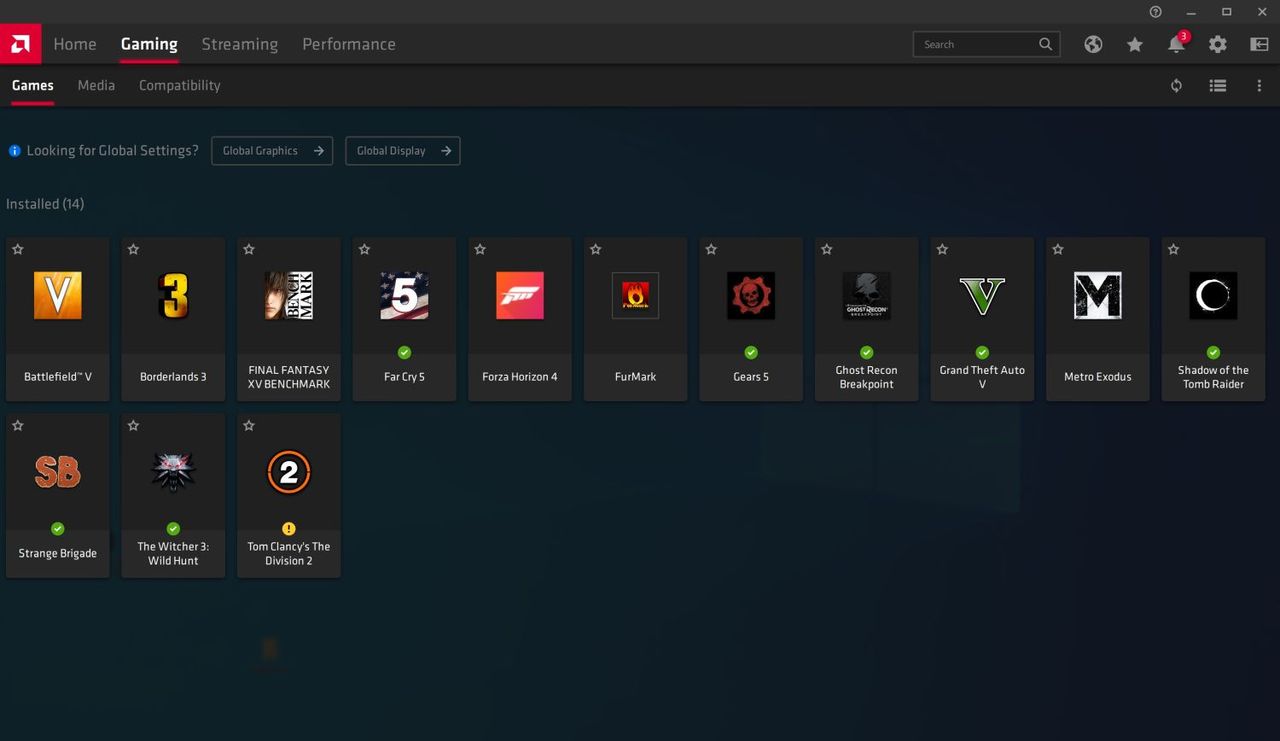Toggle the Strange Brigade favorite star
1280x741 pixels.
[x=18, y=425]
